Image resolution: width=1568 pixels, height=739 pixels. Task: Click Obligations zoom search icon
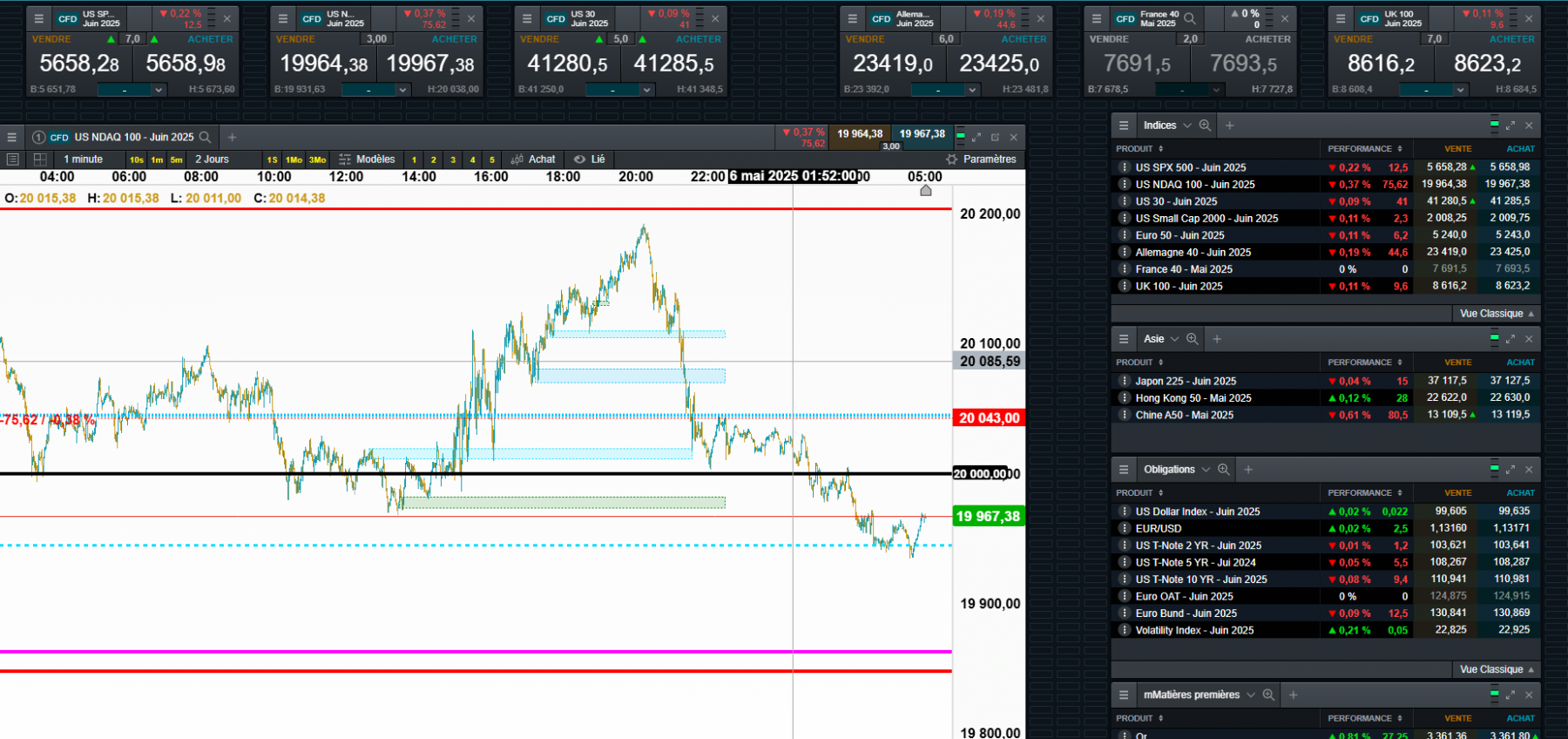[x=1224, y=469]
